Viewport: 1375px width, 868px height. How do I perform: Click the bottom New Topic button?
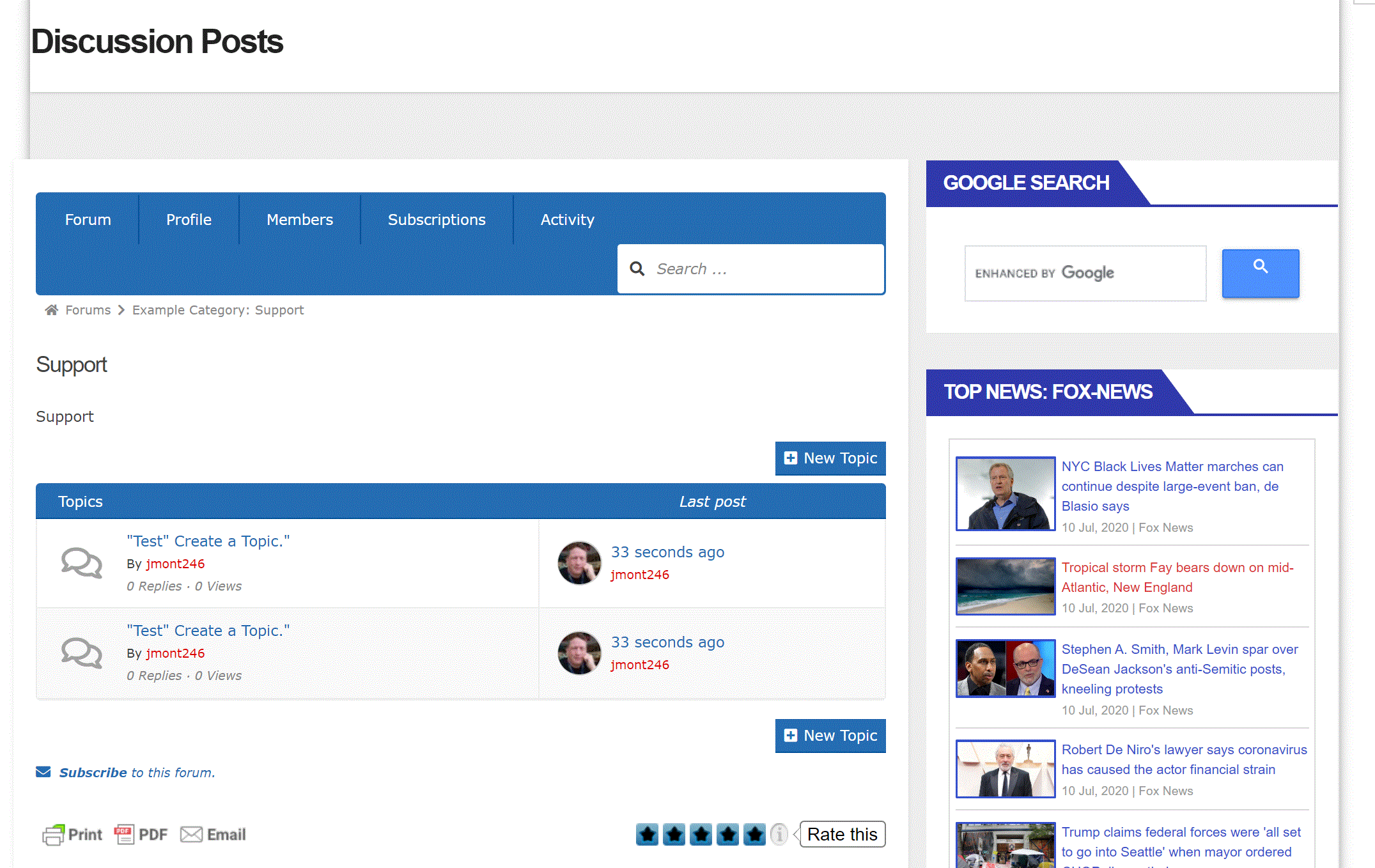[x=830, y=736]
